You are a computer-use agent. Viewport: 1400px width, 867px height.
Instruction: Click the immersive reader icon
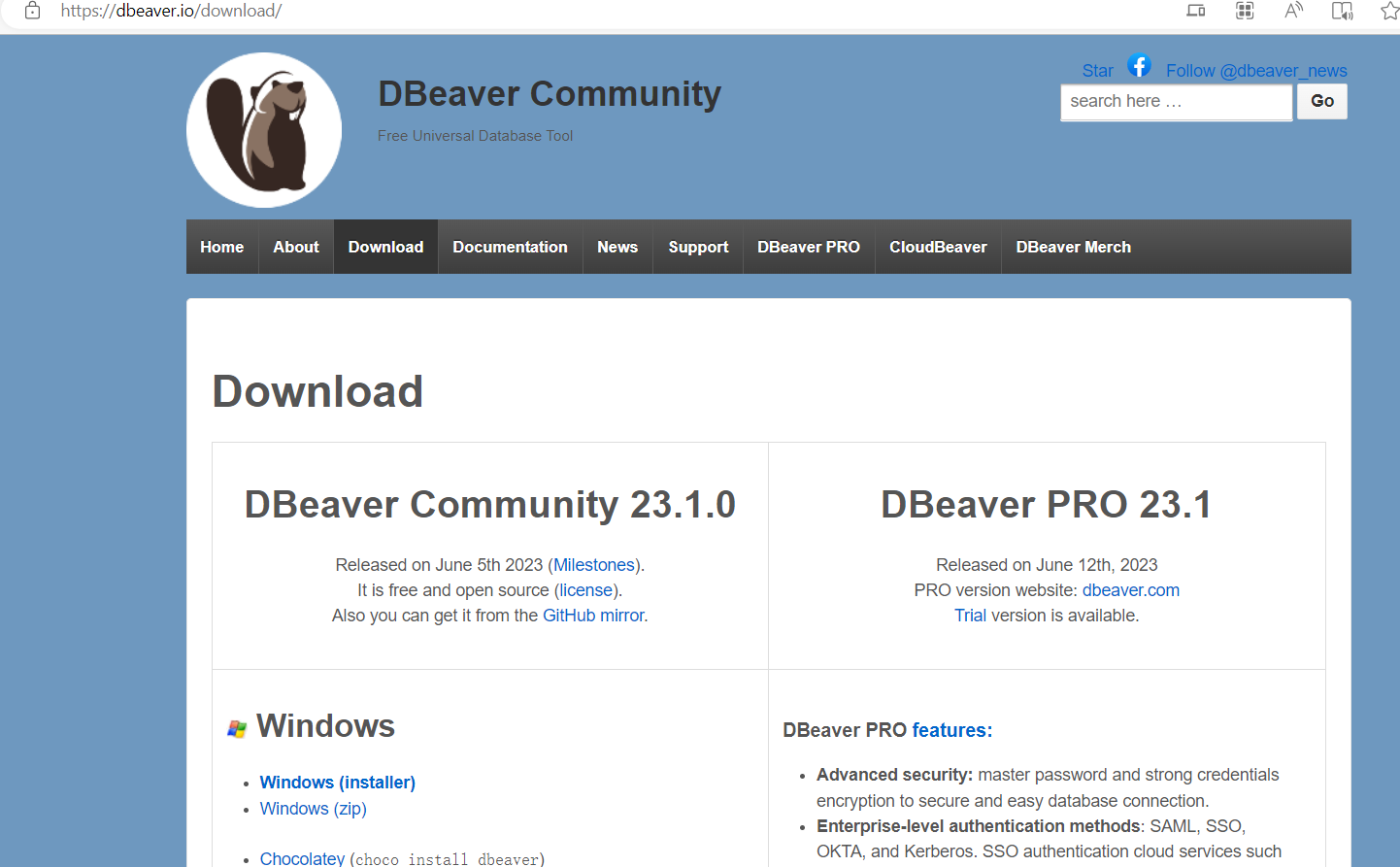(x=1342, y=11)
